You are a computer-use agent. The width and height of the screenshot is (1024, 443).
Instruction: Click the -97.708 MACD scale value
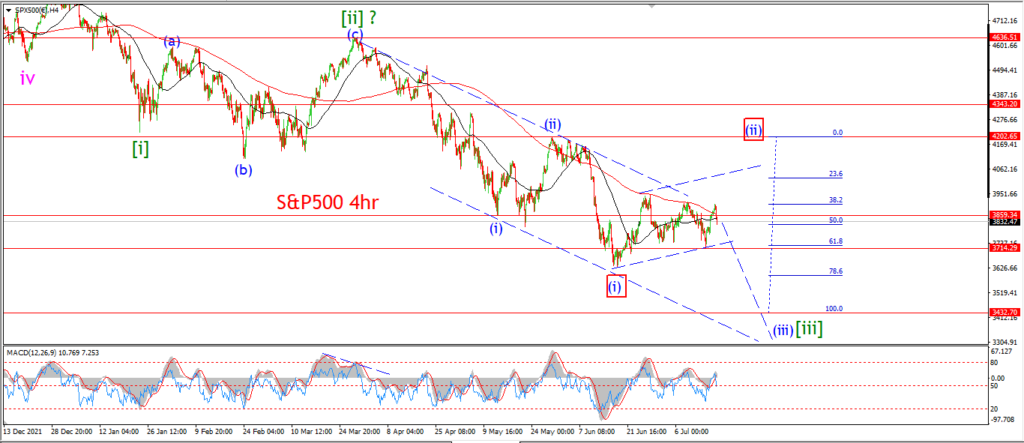(1003, 419)
